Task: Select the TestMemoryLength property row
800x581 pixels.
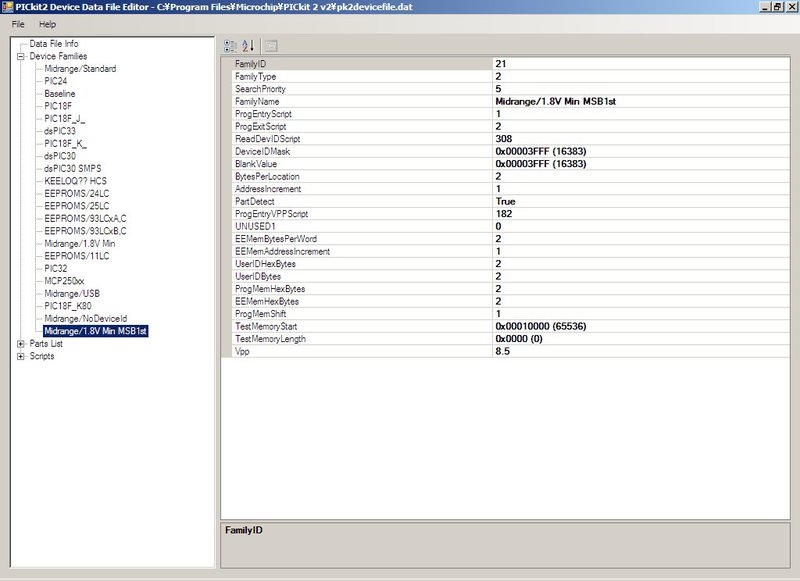Action: (511, 339)
